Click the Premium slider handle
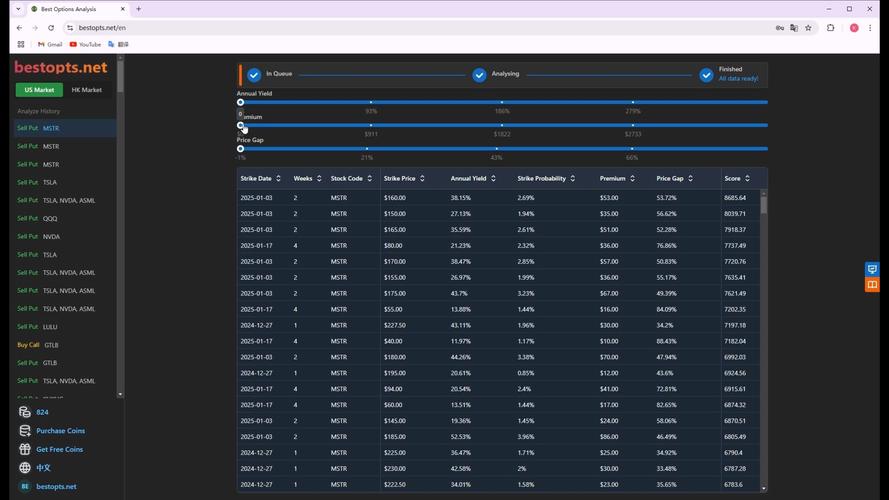This screenshot has width=889, height=500. [x=240, y=125]
